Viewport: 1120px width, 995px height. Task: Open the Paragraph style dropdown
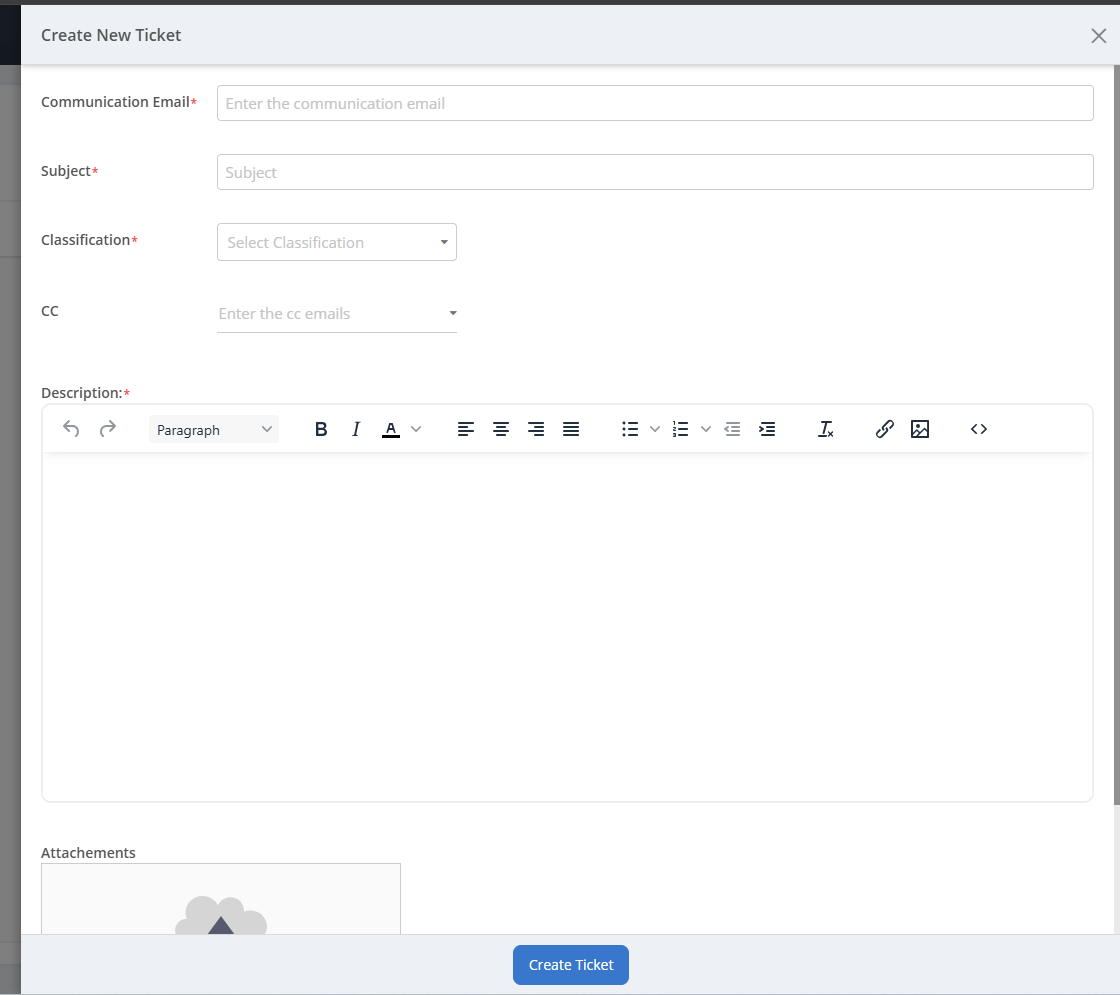(x=214, y=430)
